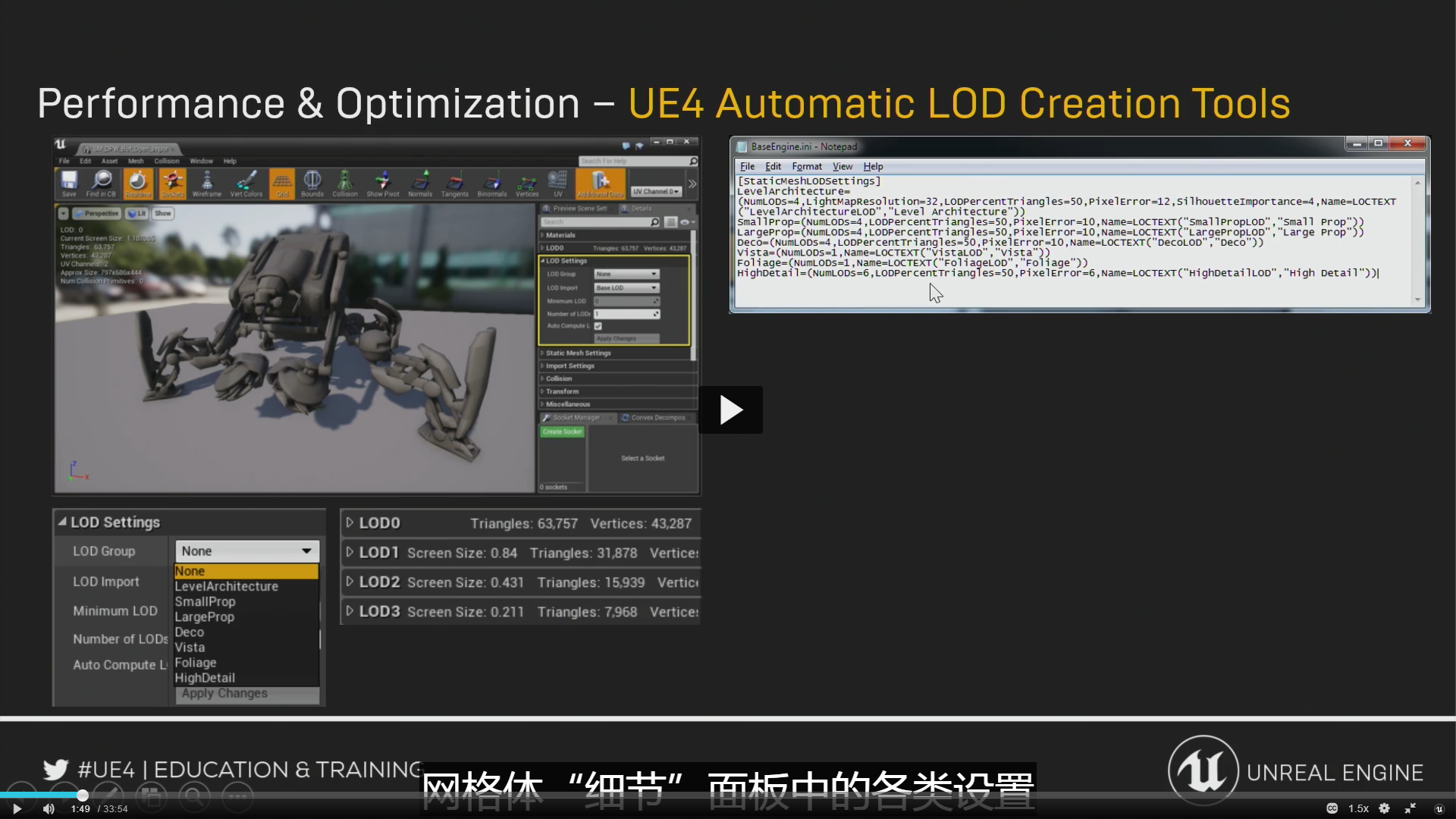Enable the Normals display icon
Screen dimensions: 1456x819
(x=421, y=184)
